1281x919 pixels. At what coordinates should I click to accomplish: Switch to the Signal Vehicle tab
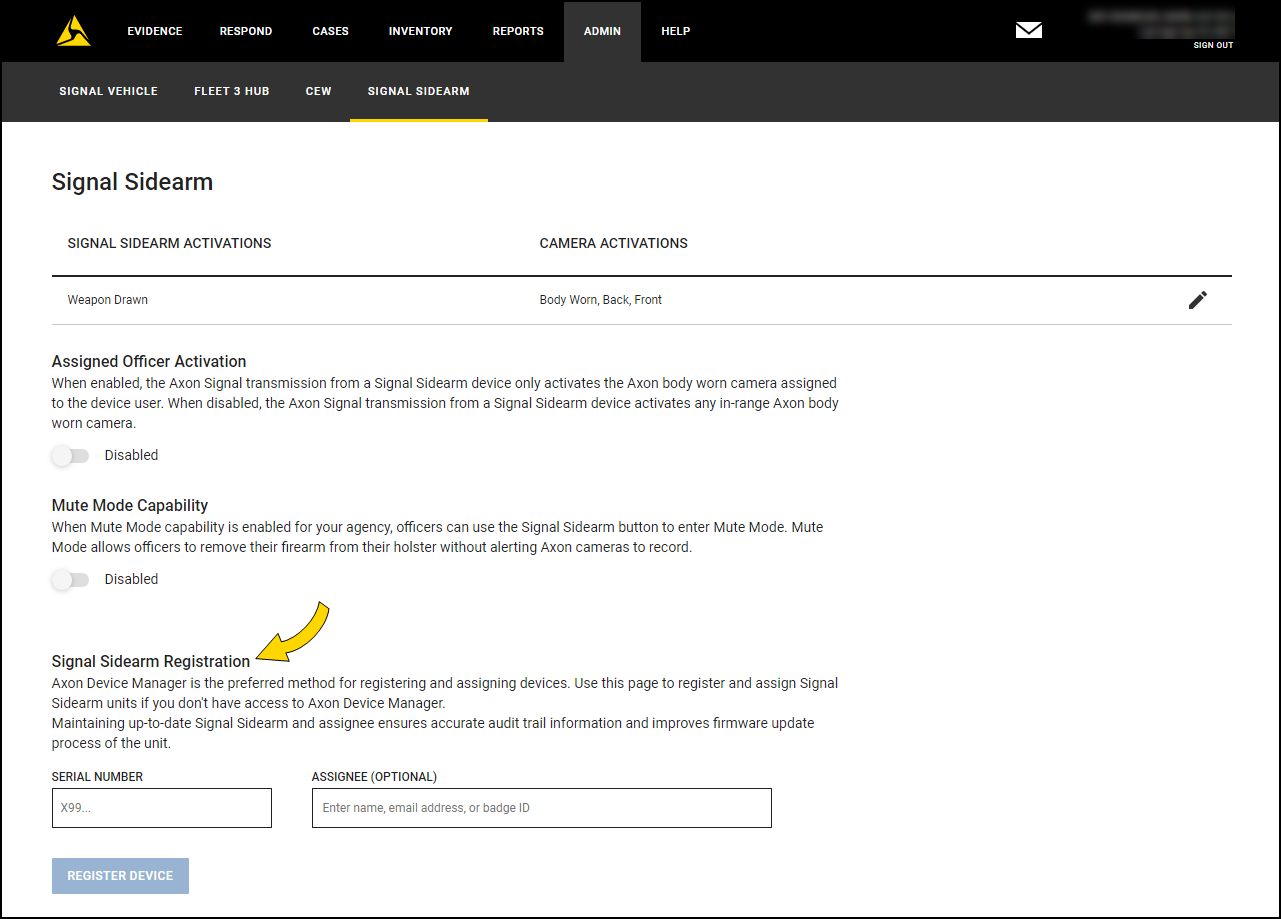pyautogui.click(x=108, y=91)
